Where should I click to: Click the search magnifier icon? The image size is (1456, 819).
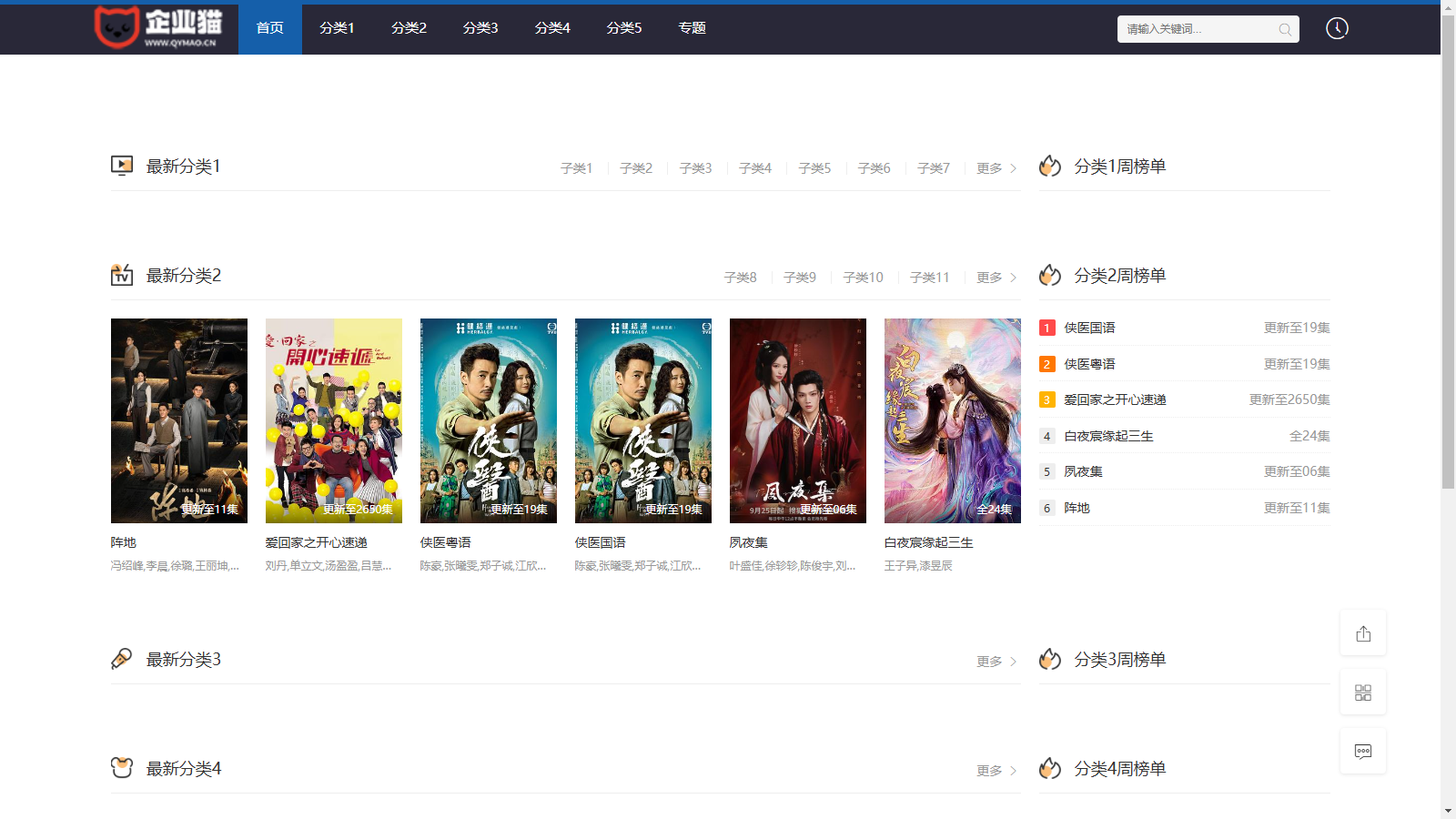(1285, 29)
